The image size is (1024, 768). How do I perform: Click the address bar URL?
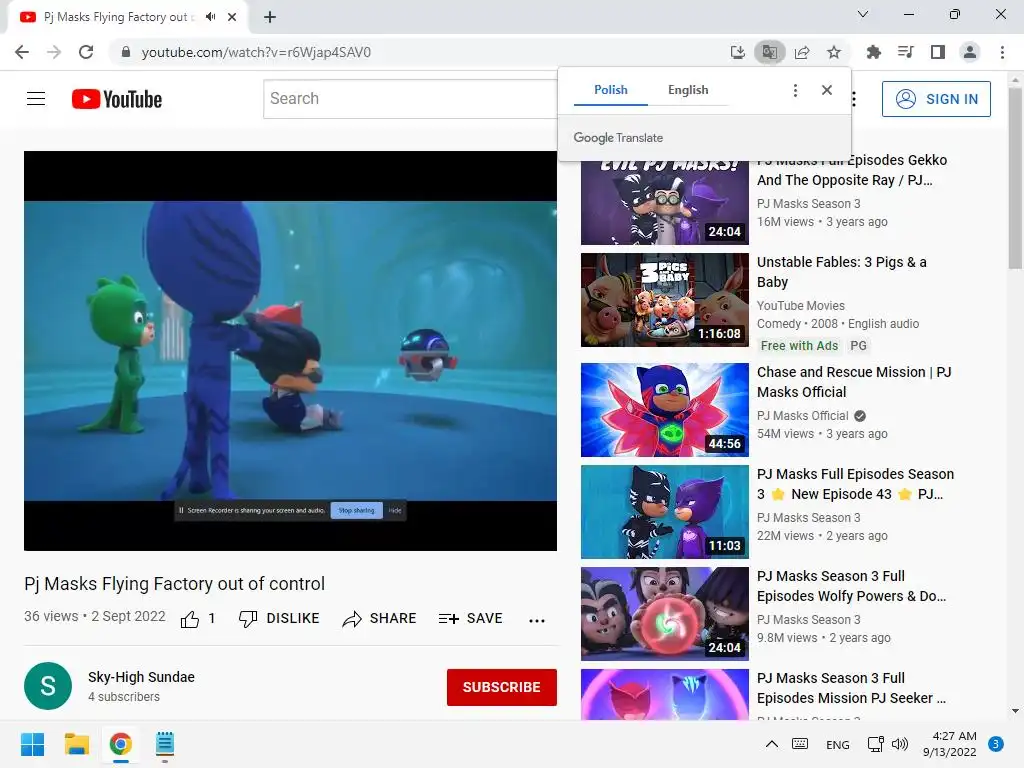click(x=256, y=52)
